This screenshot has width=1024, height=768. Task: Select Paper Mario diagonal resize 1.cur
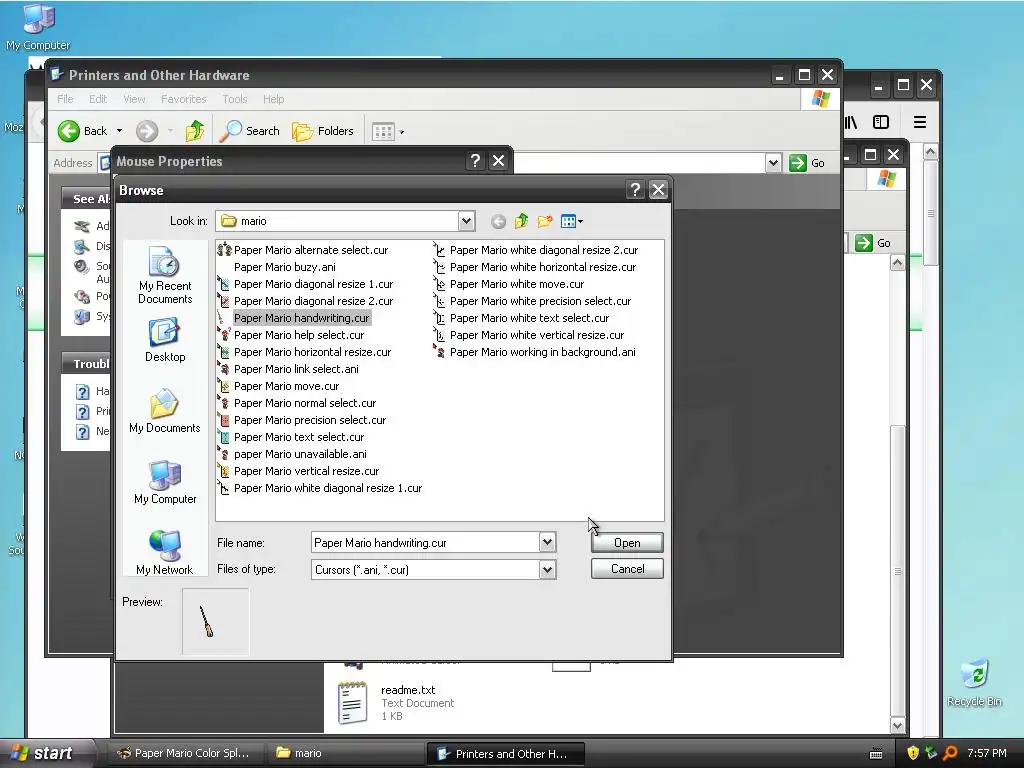pos(306,284)
